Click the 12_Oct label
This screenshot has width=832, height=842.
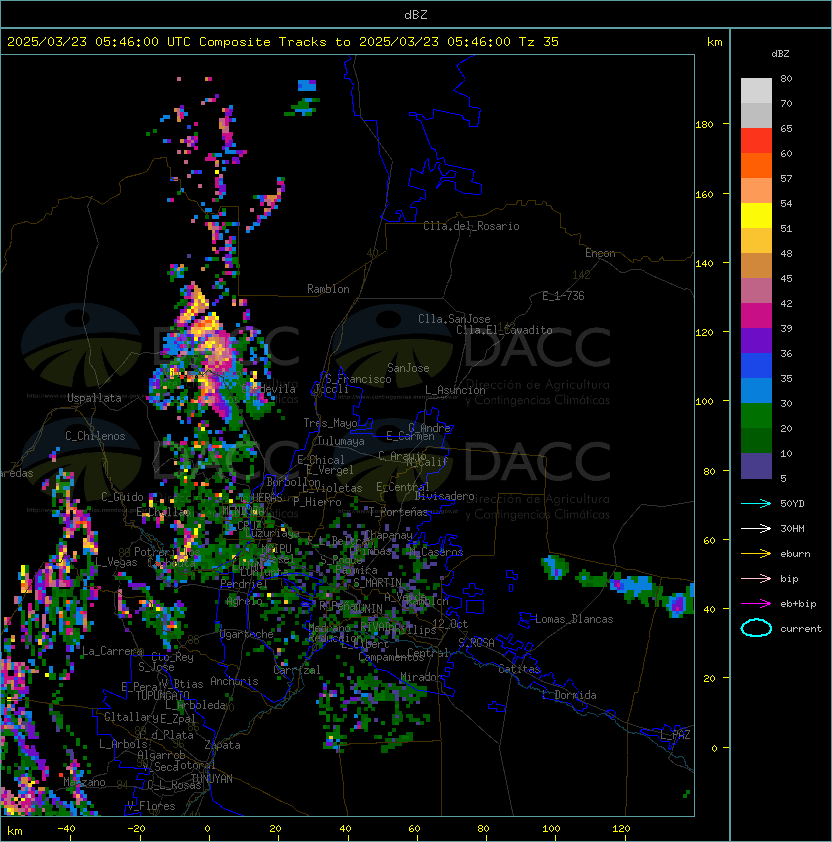click(450, 623)
